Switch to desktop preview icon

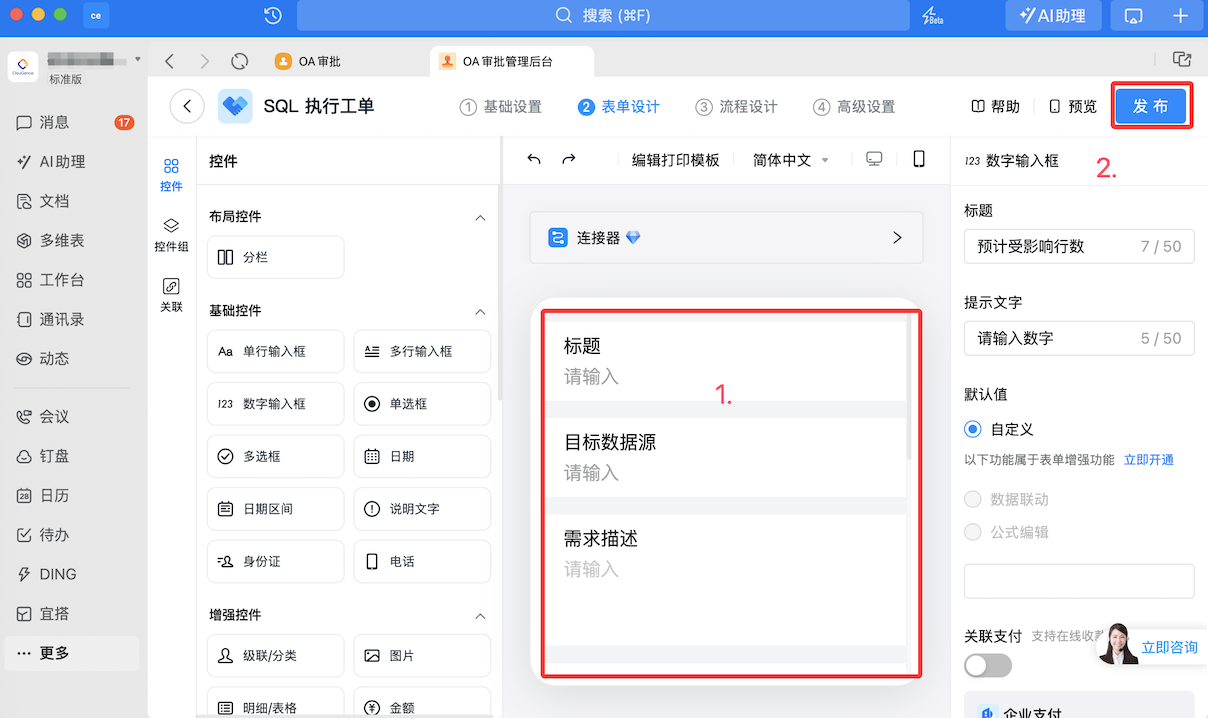pyautogui.click(x=875, y=160)
